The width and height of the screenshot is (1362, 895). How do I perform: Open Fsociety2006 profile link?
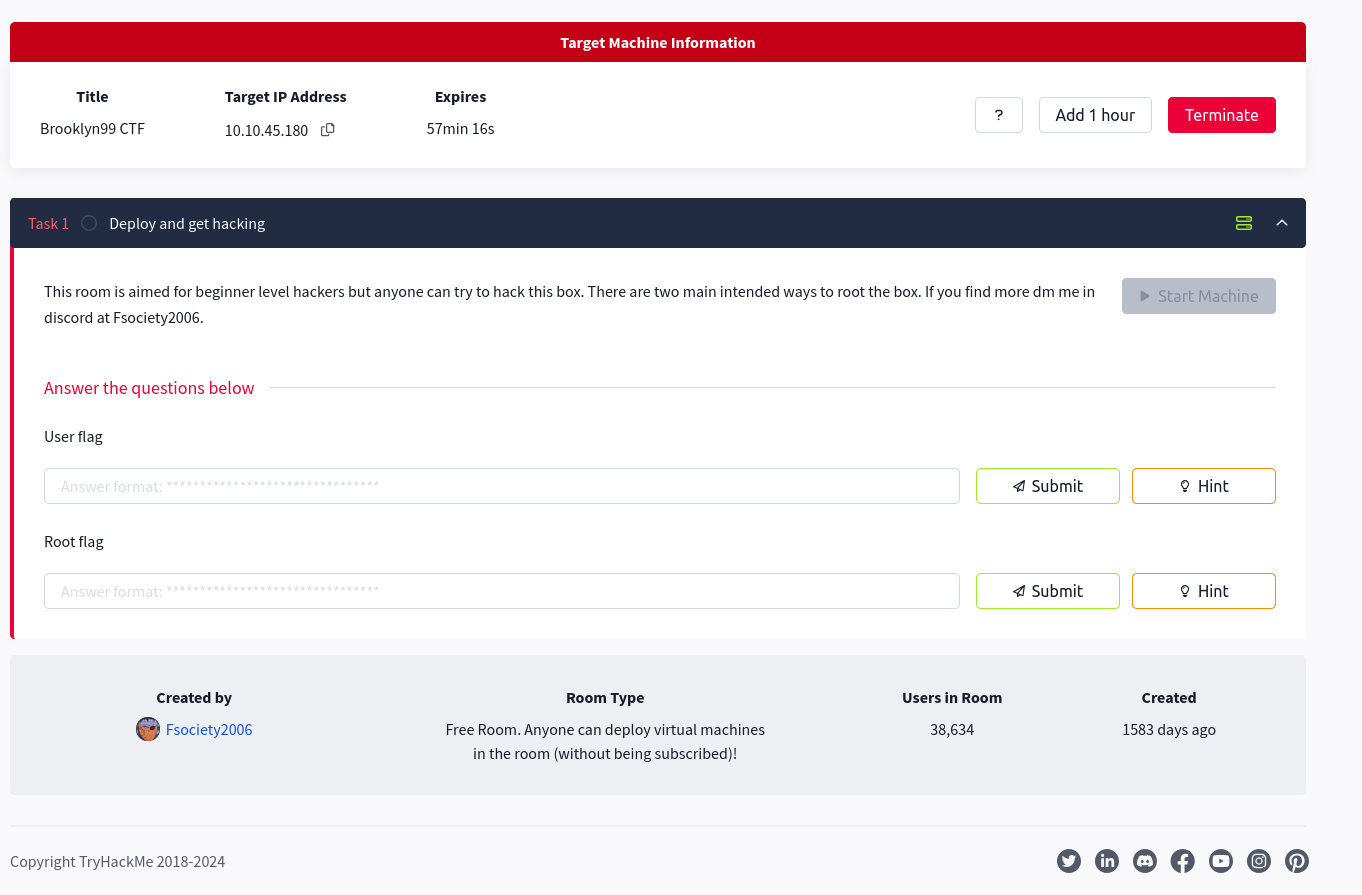[209, 729]
